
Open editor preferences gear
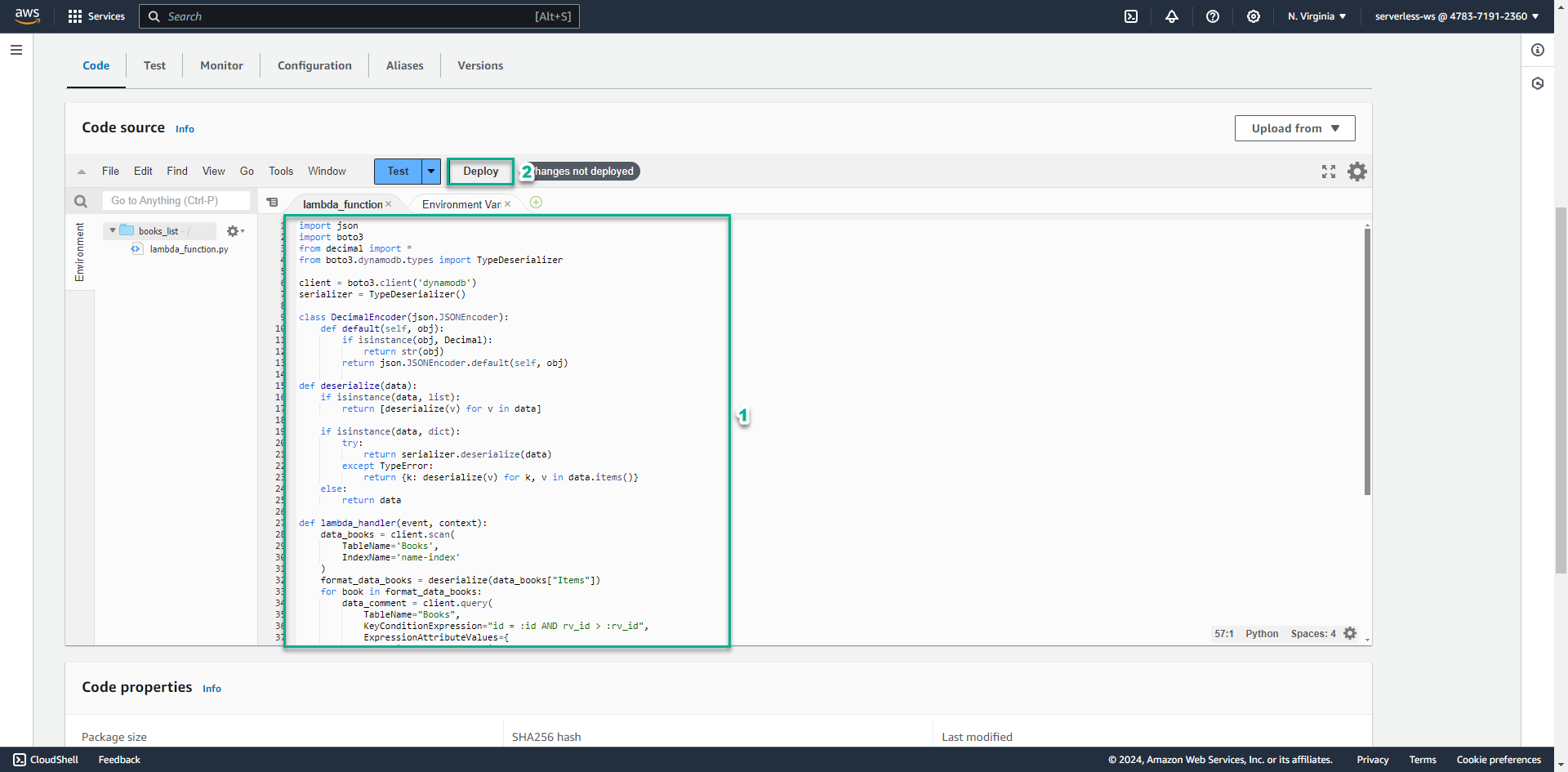pyautogui.click(x=1357, y=172)
